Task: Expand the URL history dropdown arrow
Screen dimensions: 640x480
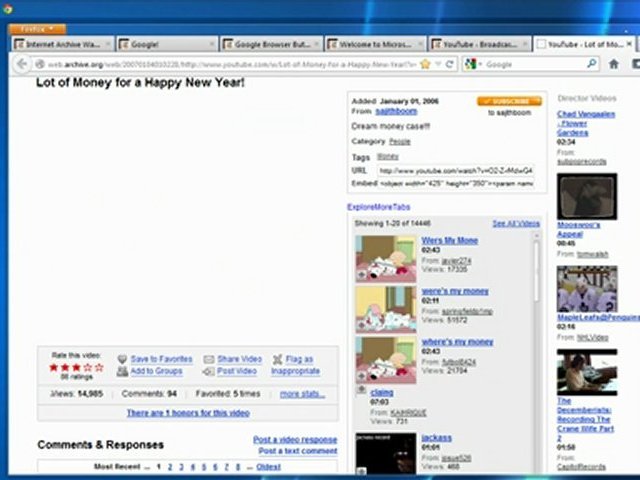Action: (x=438, y=64)
